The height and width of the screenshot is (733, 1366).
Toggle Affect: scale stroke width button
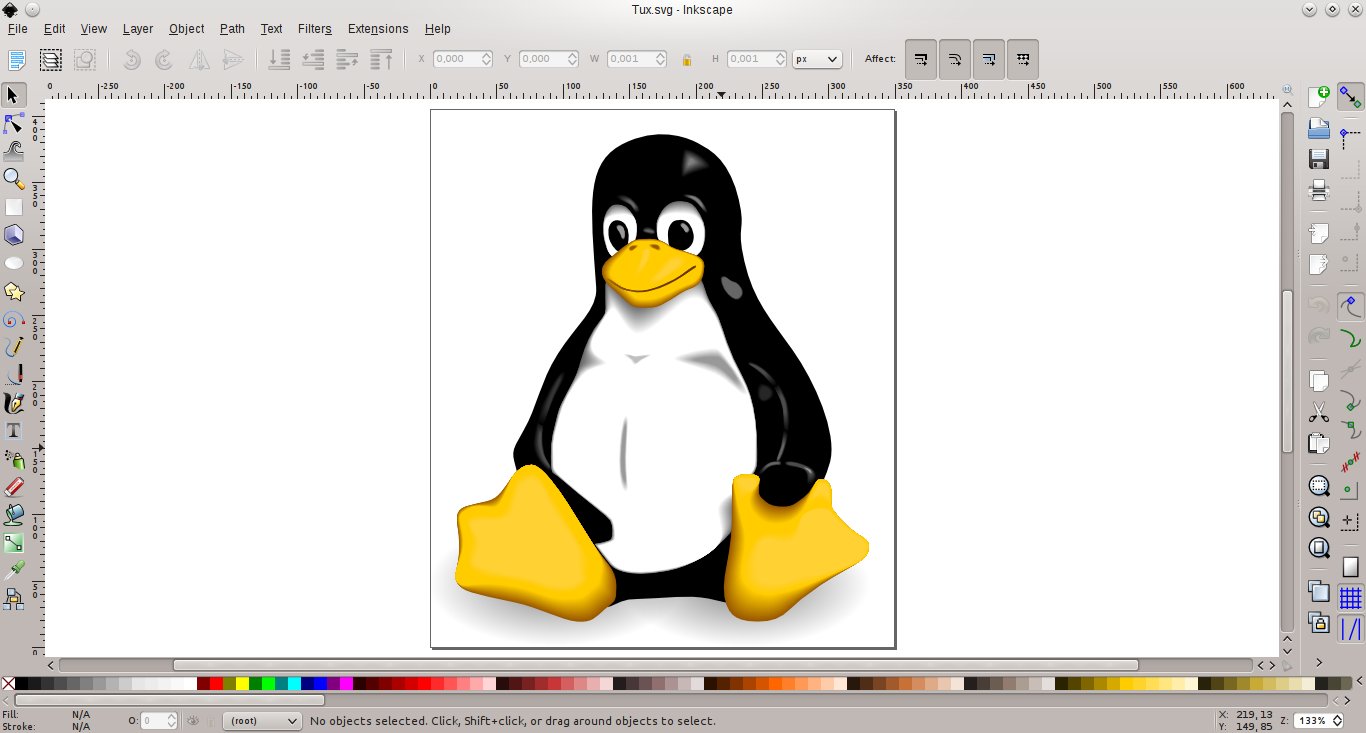point(920,60)
